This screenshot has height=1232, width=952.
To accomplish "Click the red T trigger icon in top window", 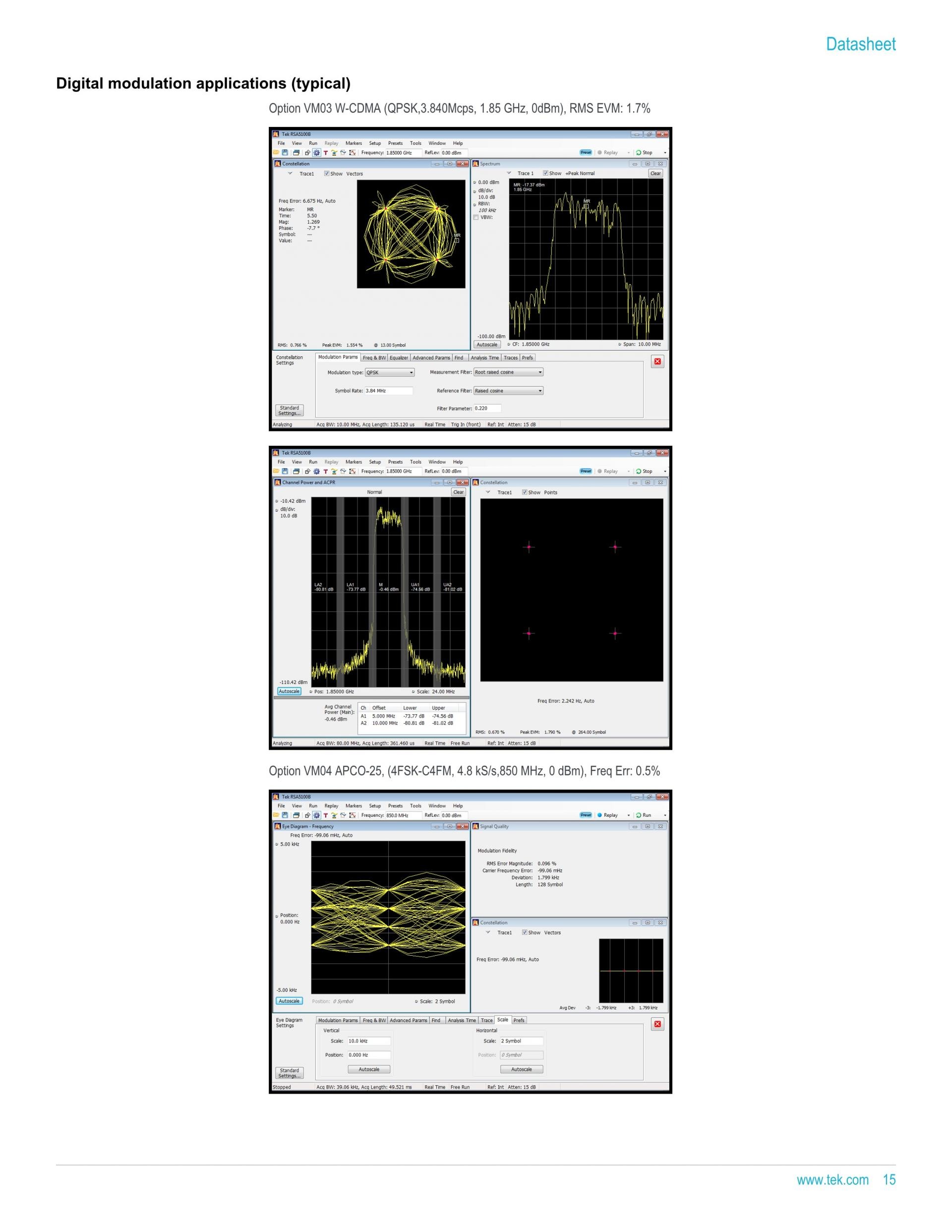I will pos(325,153).
